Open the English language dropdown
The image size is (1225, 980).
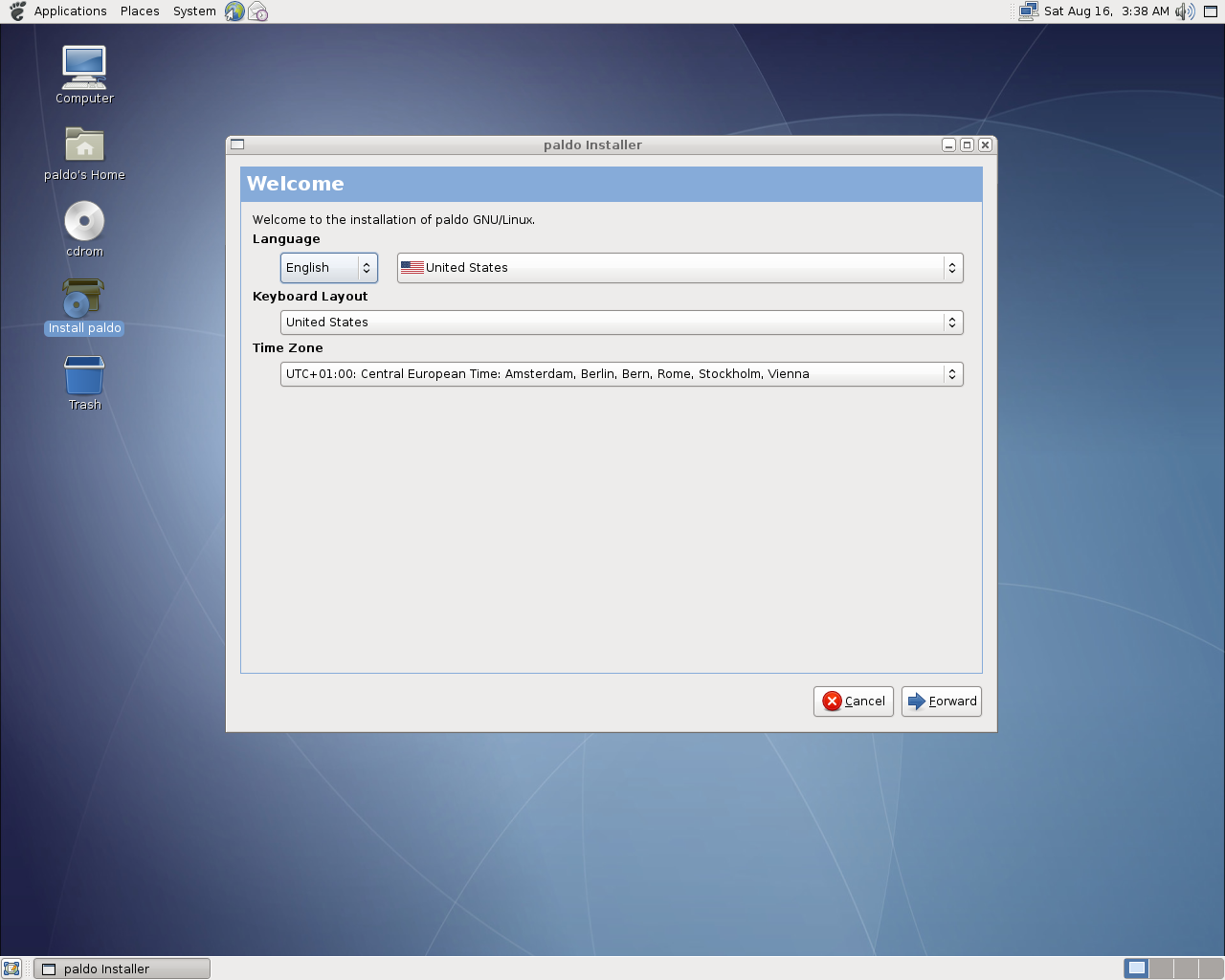[329, 268]
